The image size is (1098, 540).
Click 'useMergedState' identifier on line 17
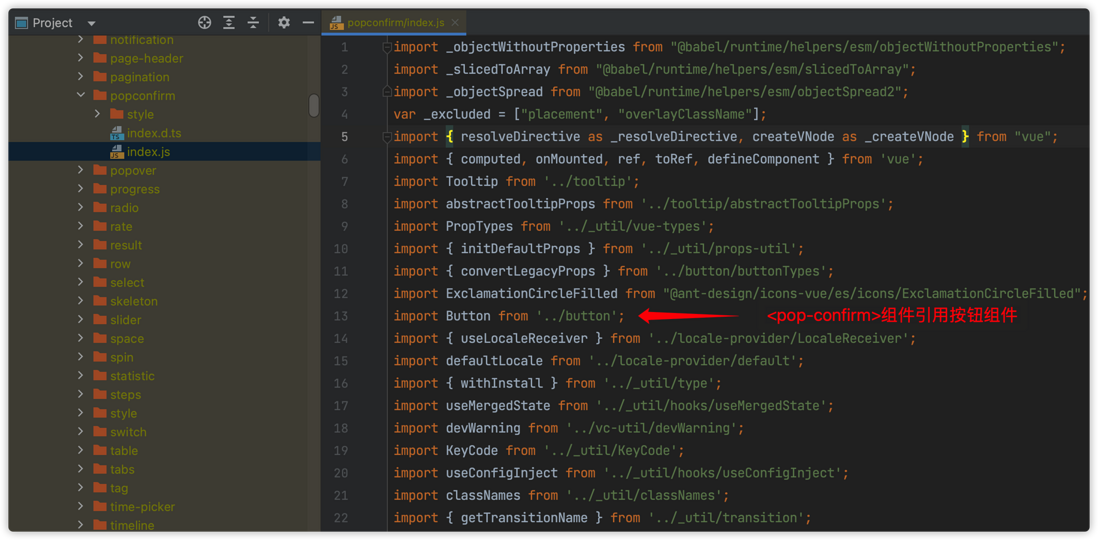[x=498, y=406]
